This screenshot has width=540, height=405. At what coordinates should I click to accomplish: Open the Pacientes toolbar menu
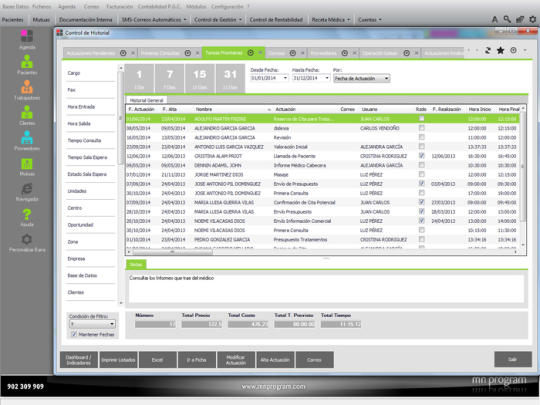pos(12,20)
